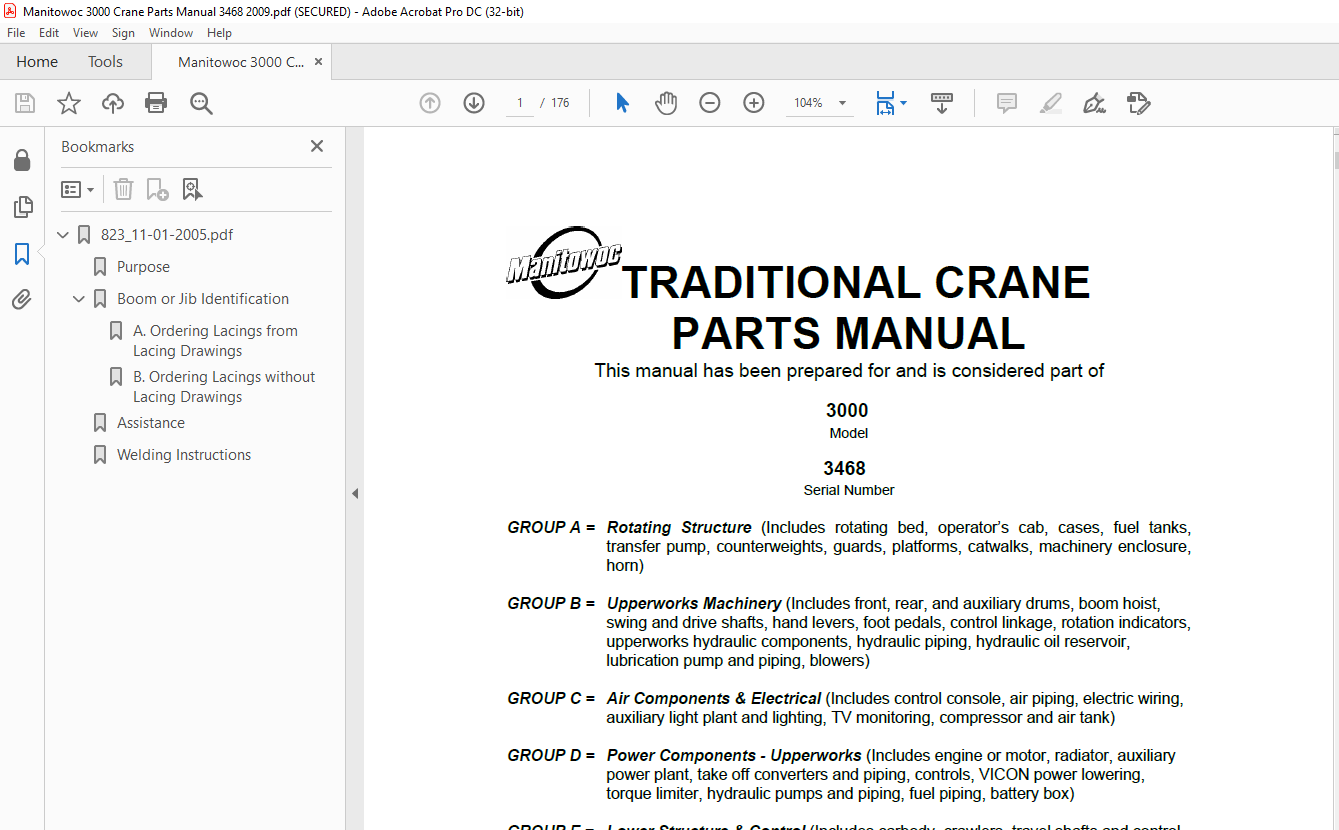Zoom in with the plus icon
The width and height of the screenshot is (1339, 830).
tap(754, 103)
